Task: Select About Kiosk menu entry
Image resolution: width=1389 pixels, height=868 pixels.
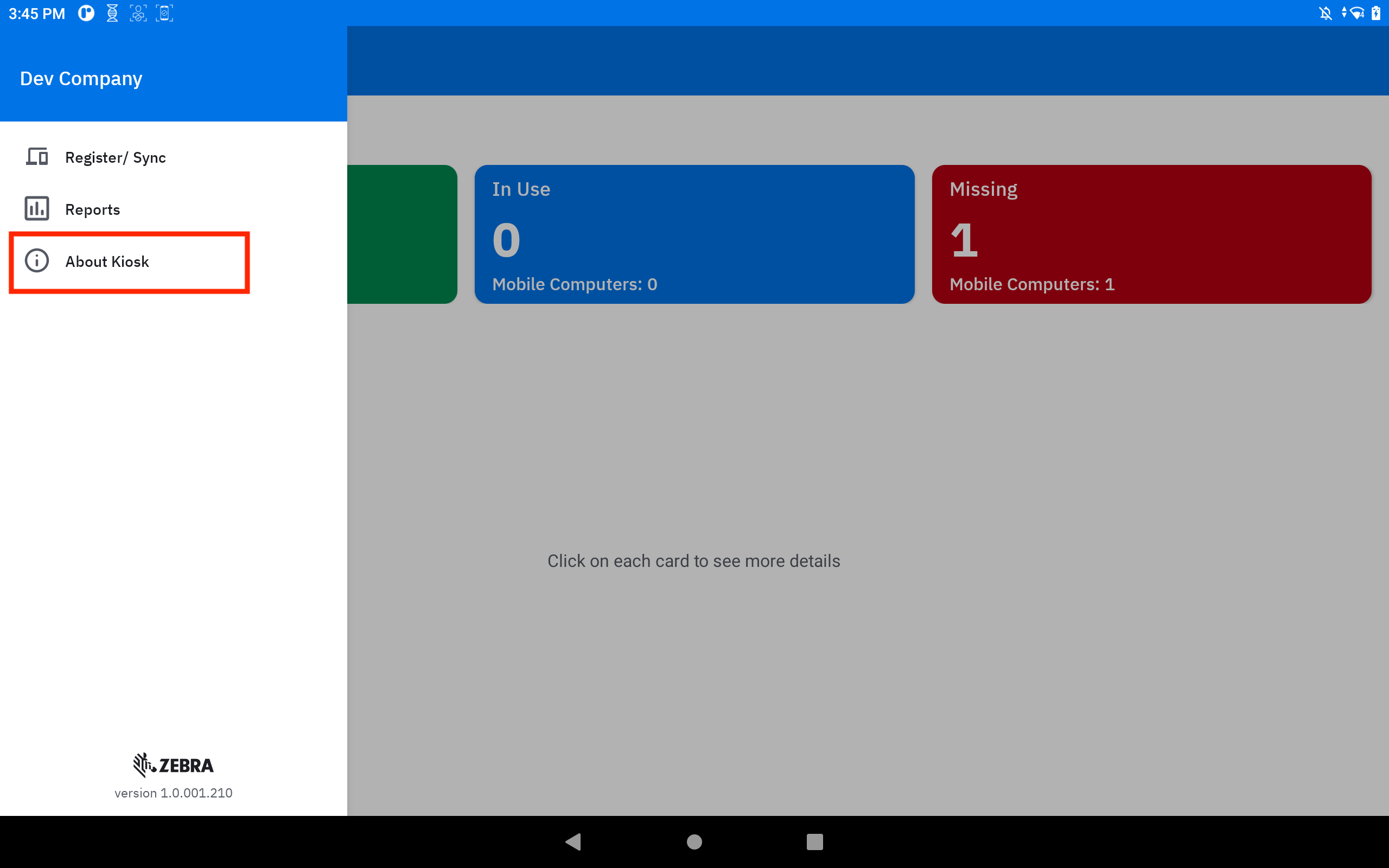Action: click(107, 262)
